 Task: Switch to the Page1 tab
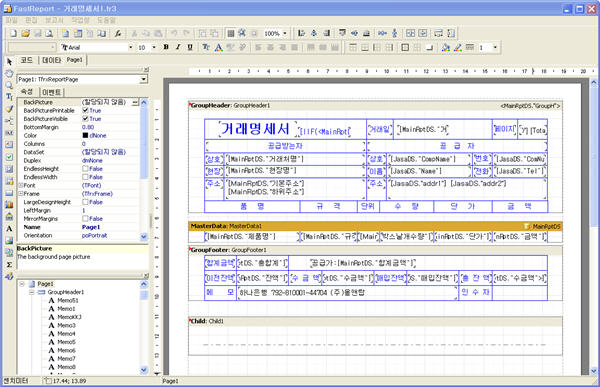pos(75,60)
